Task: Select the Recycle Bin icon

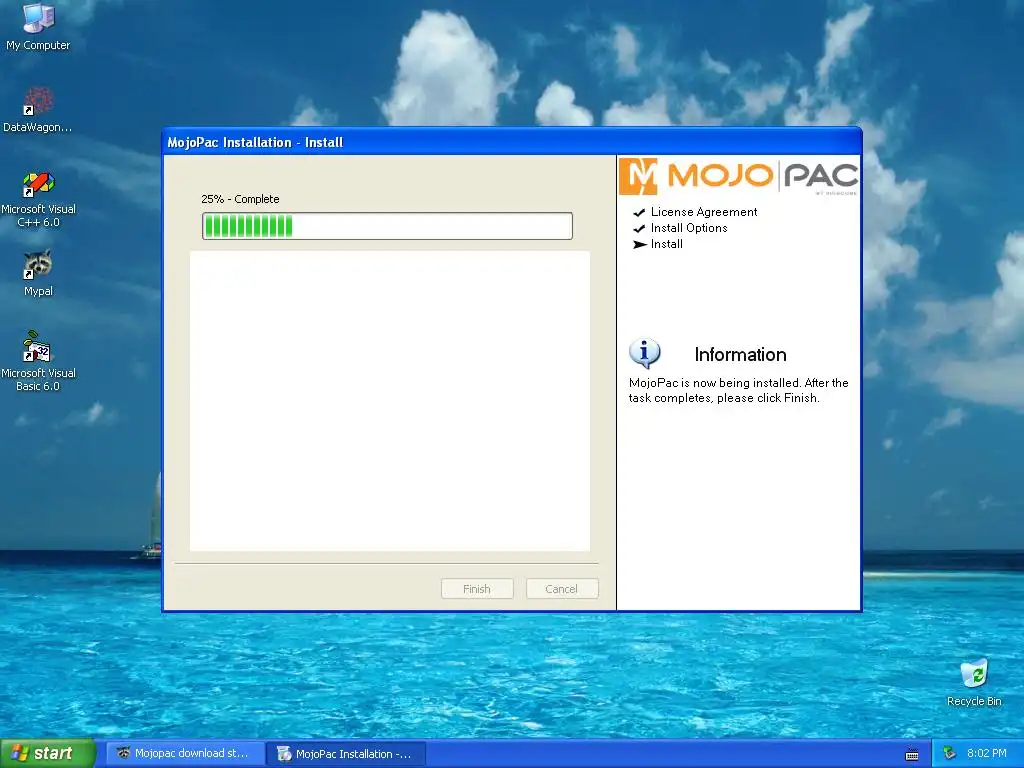Action: pyautogui.click(x=974, y=682)
